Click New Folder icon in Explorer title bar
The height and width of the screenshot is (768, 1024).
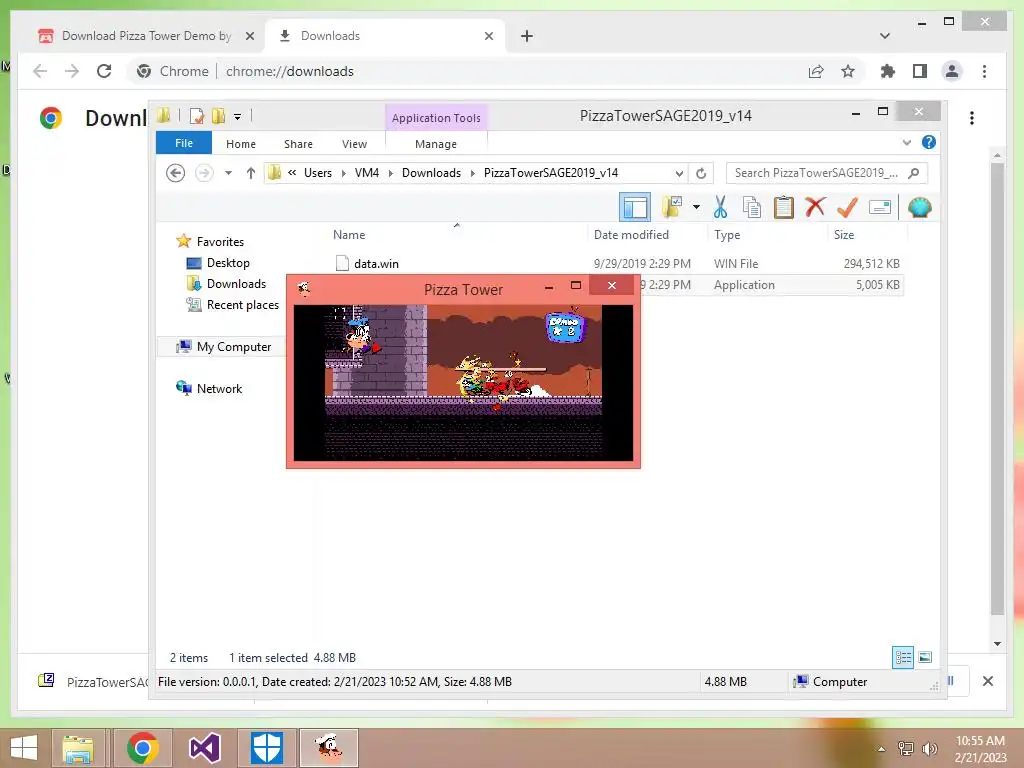coord(219,116)
